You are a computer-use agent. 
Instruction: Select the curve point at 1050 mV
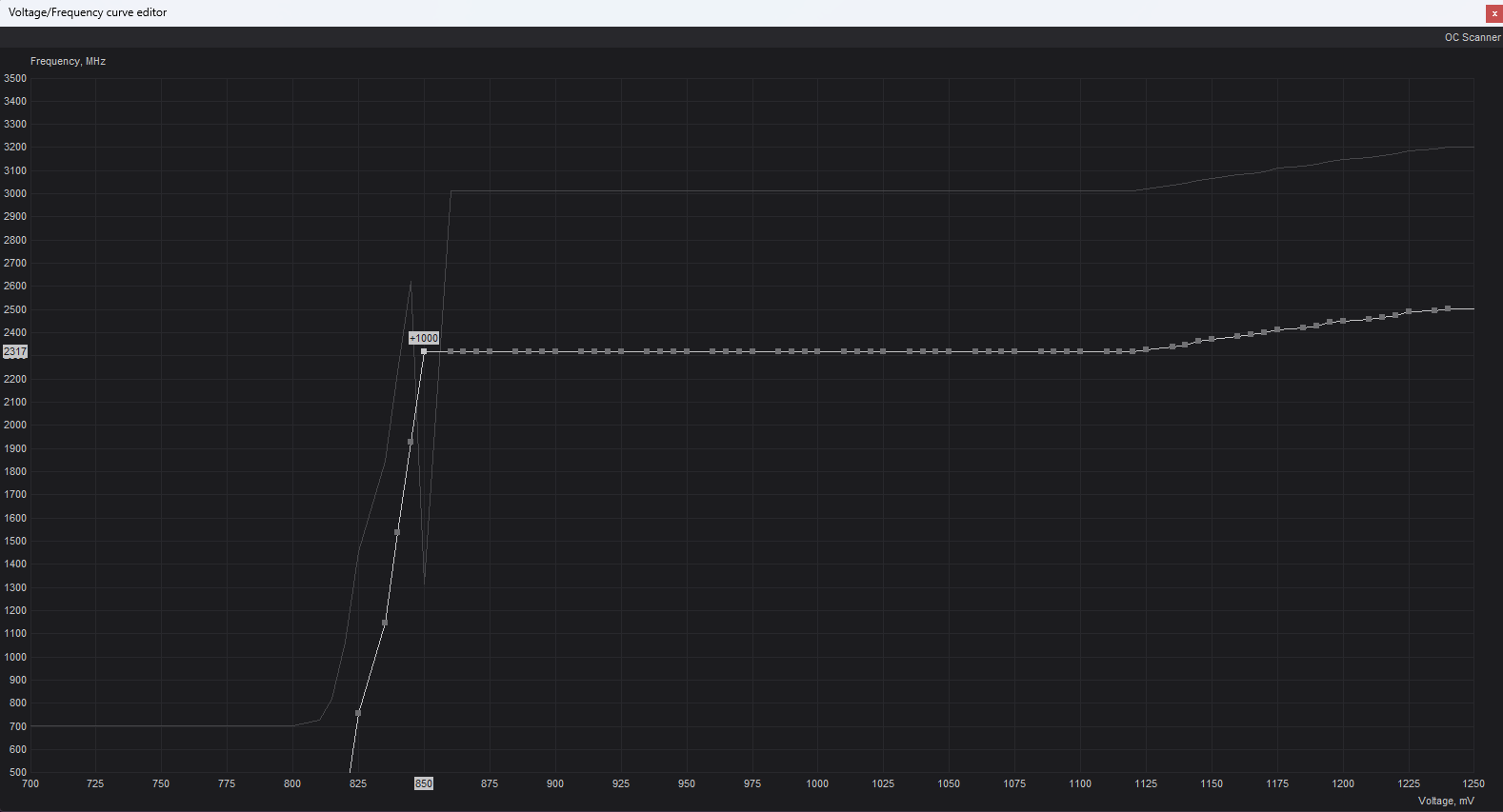point(949,351)
